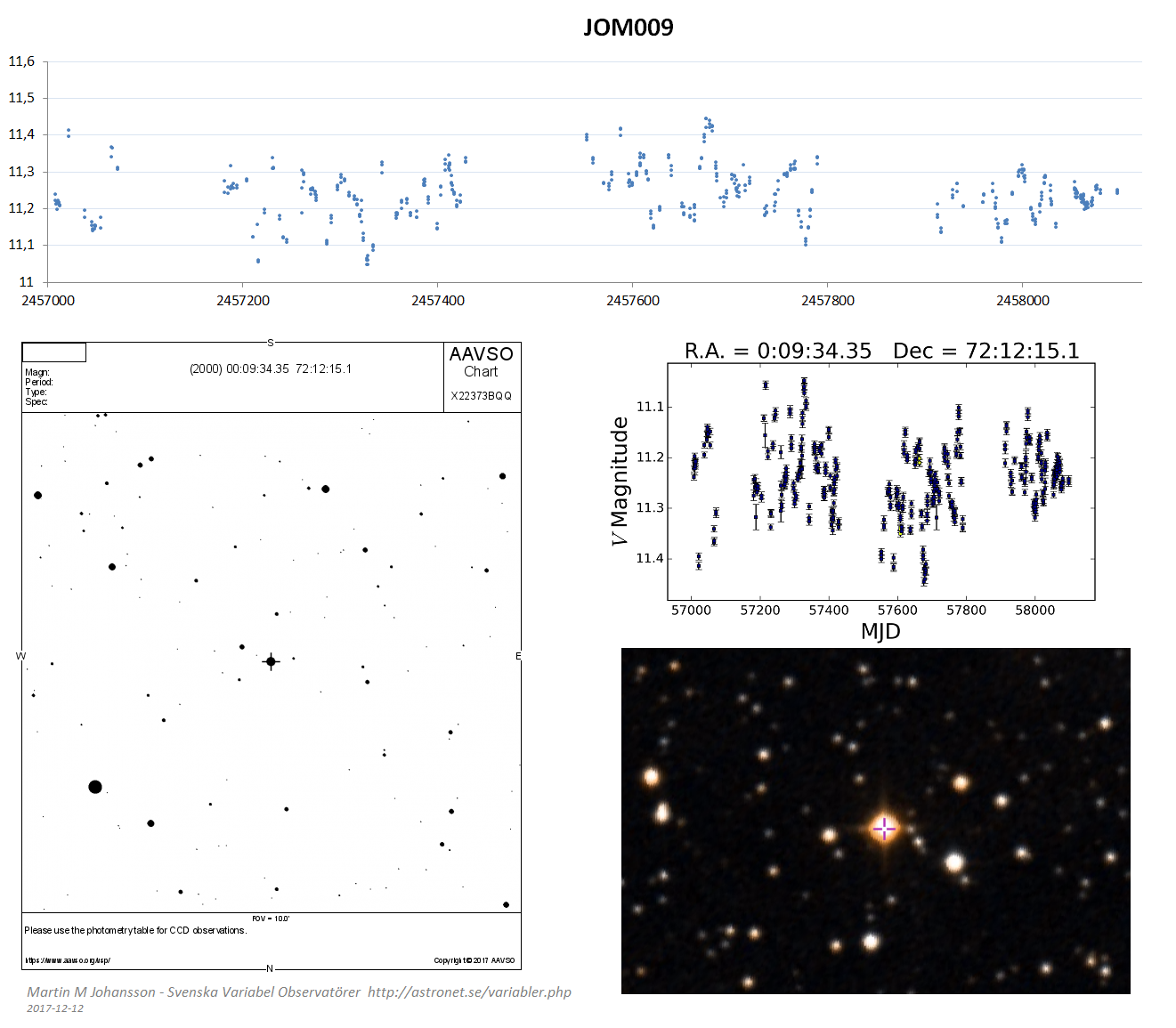Click the N compass marker below the chart
Image resolution: width=1176 pixels, height=1028 pixels.
pyautogui.click(x=271, y=968)
